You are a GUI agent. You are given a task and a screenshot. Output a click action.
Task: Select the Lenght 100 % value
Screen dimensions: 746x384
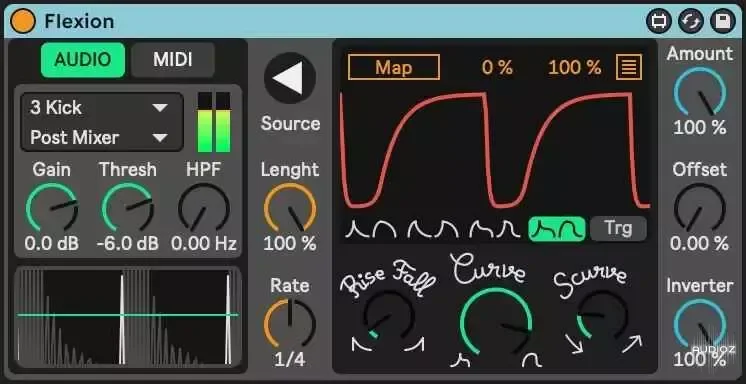(x=290, y=244)
